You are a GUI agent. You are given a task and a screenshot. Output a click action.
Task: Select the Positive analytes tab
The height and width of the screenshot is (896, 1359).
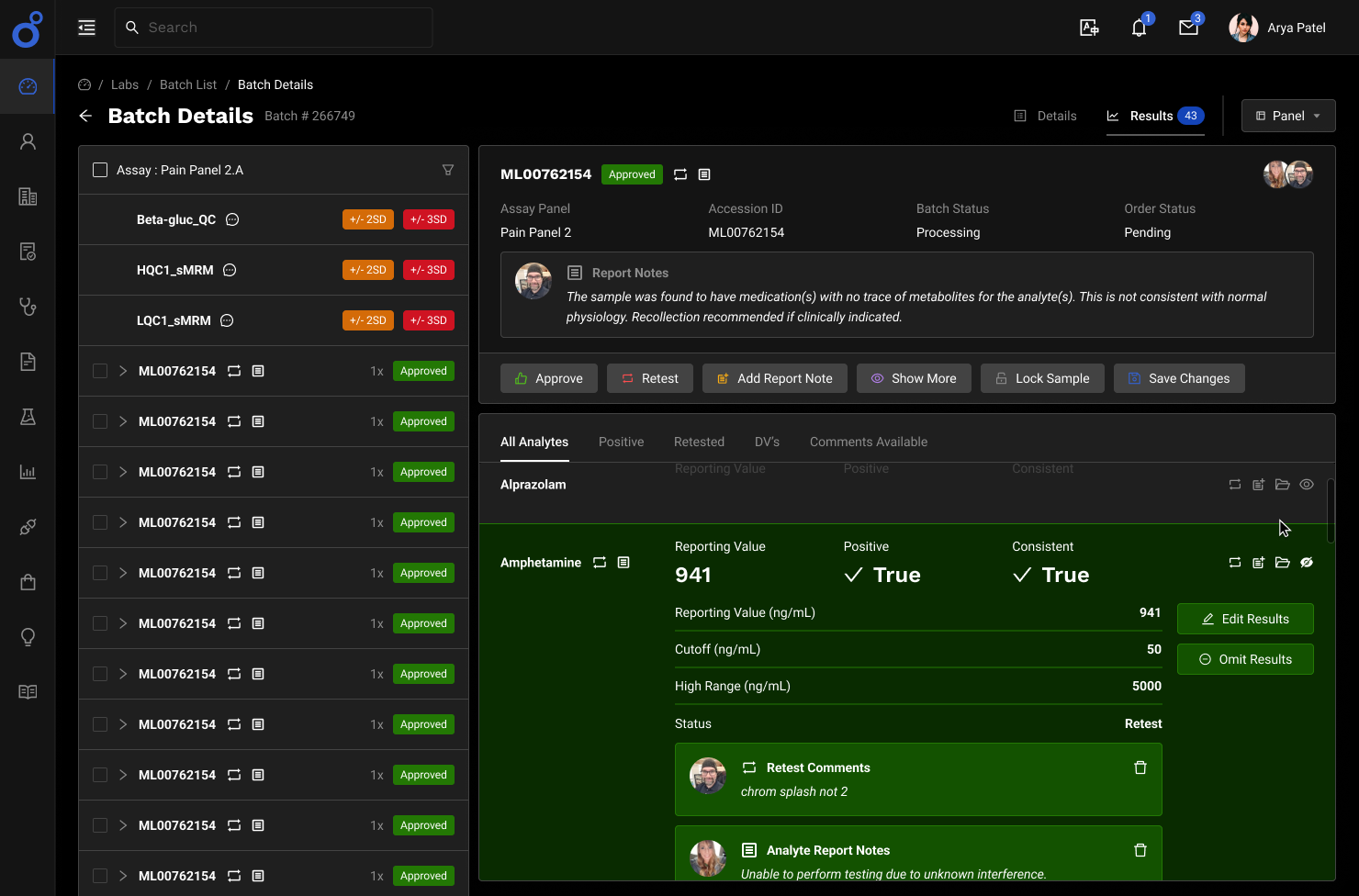pyautogui.click(x=622, y=442)
